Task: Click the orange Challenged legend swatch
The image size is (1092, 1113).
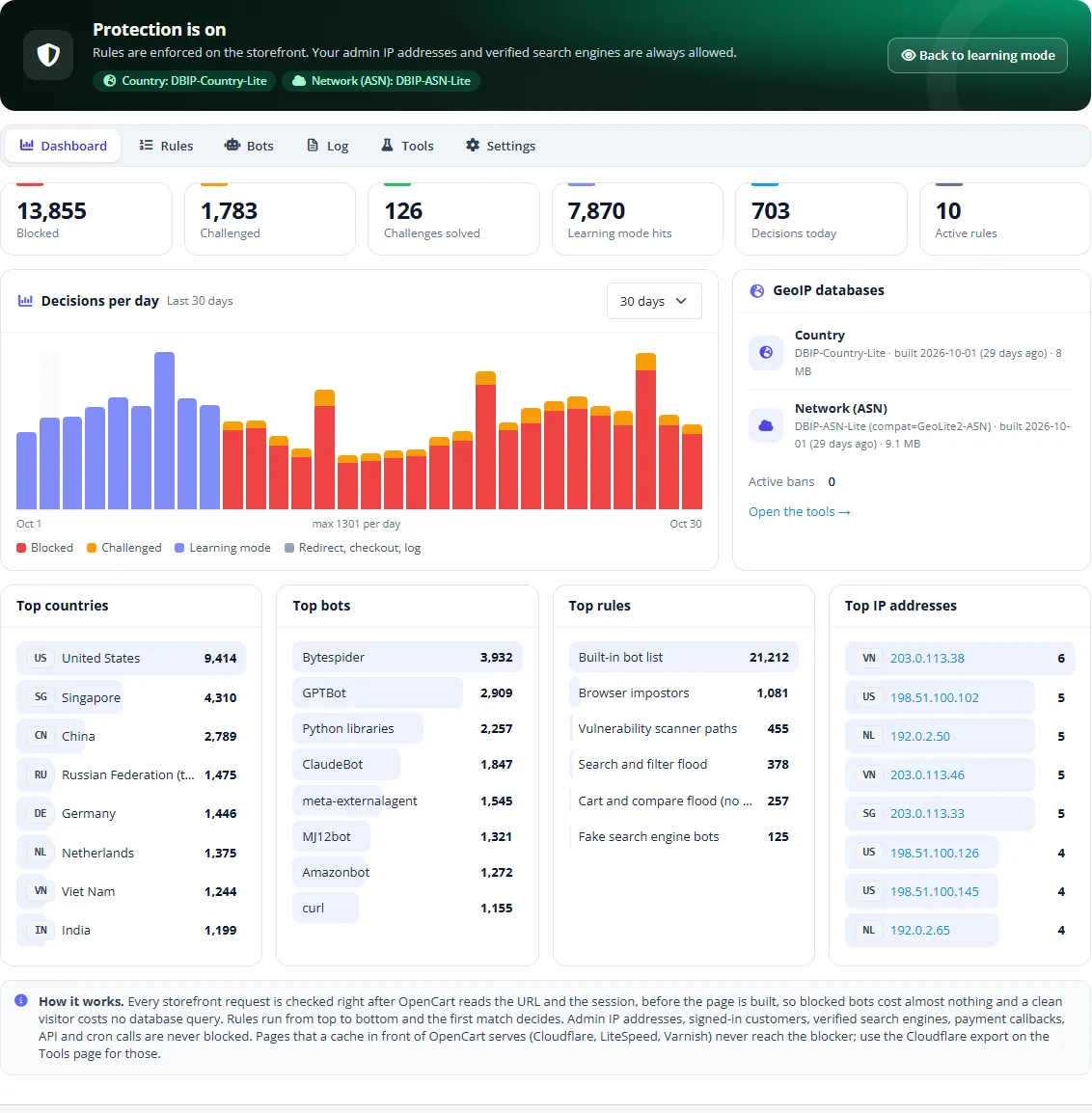Action: (92, 548)
